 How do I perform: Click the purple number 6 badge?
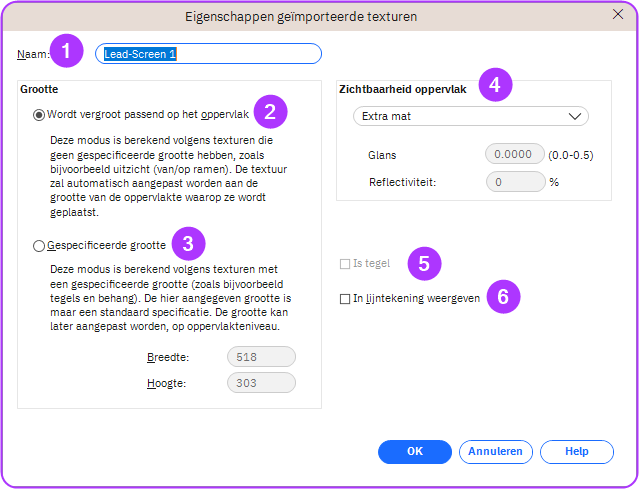pyautogui.click(x=503, y=297)
